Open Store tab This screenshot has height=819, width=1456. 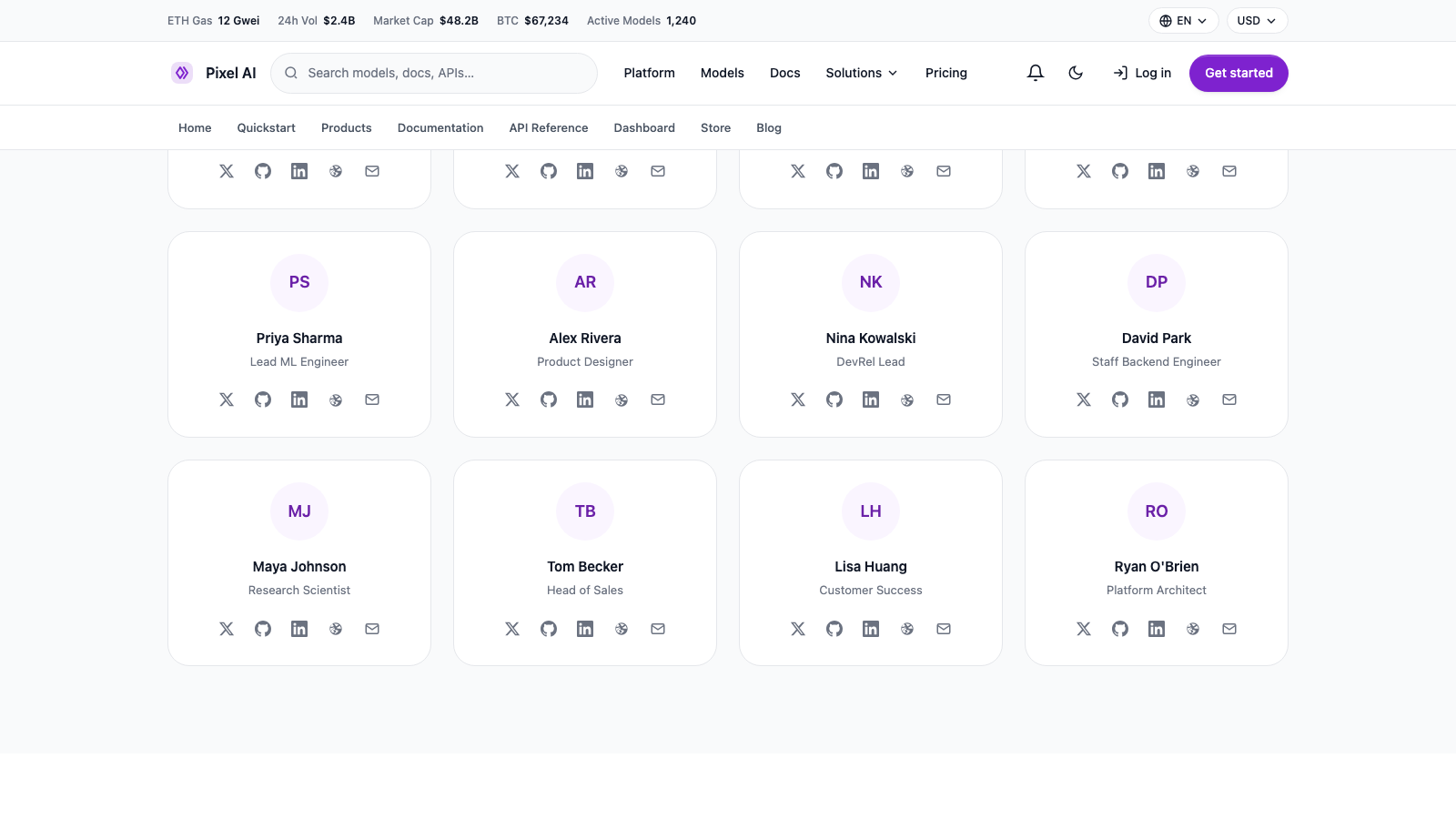pyautogui.click(x=716, y=128)
